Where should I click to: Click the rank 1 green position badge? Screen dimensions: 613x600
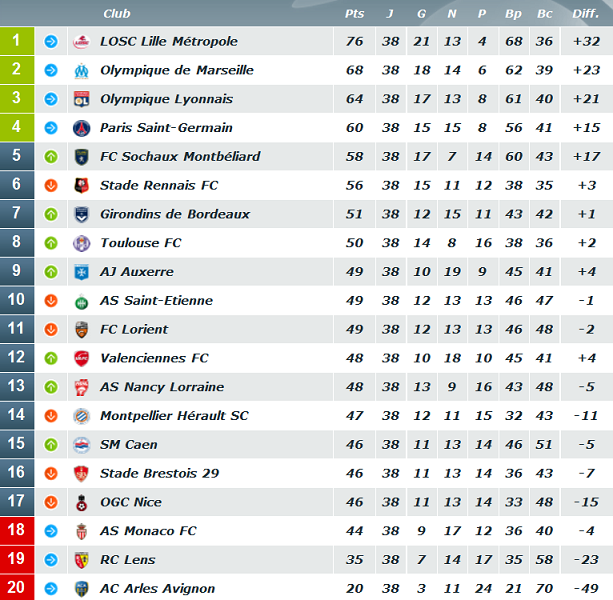coord(17,41)
